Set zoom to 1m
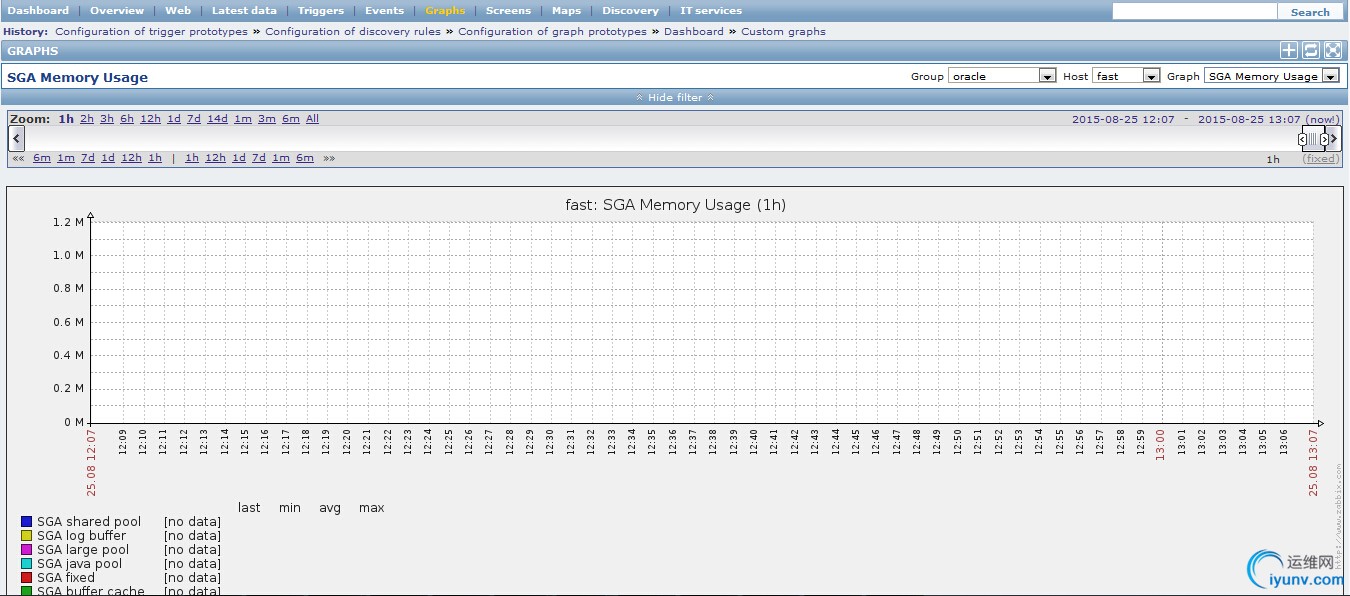The height and width of the screenshot is (596, 1350). [243, 119]
